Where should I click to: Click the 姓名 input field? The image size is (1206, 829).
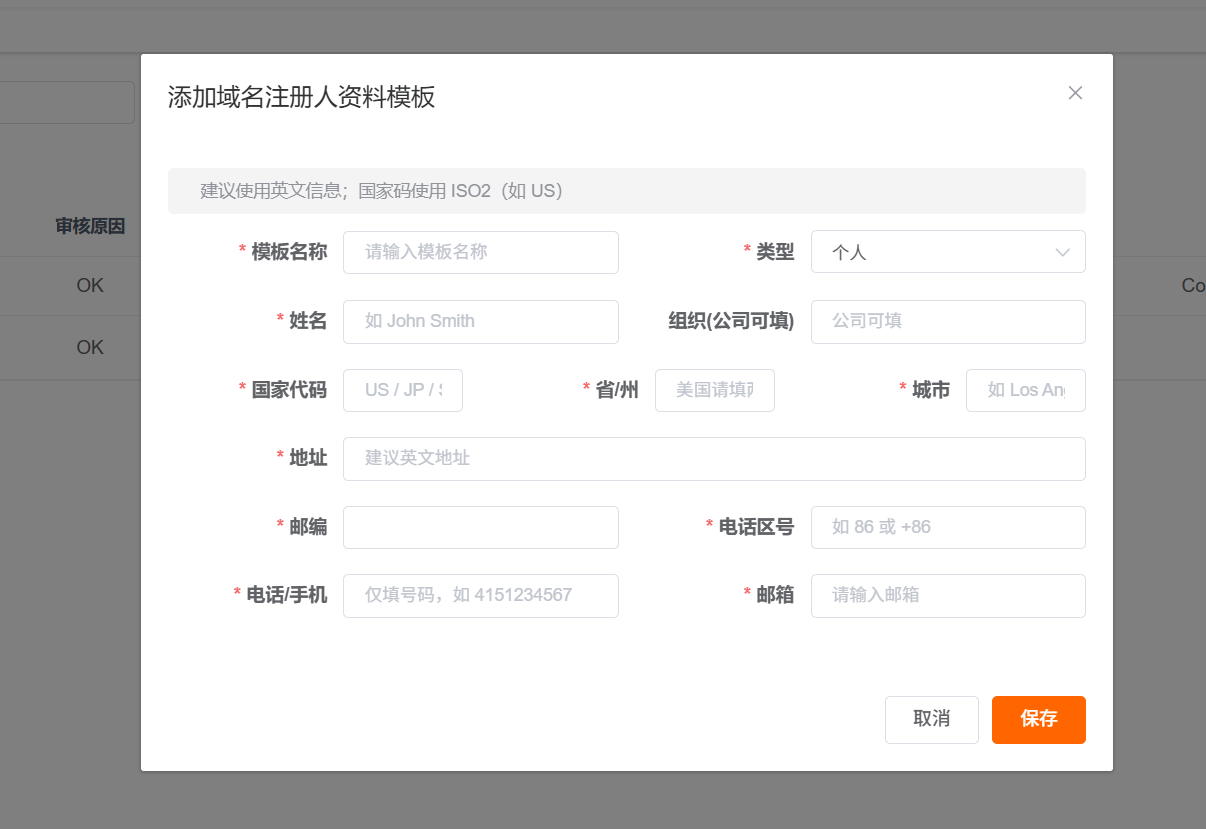pyautogui.click(x=481, y=321)
